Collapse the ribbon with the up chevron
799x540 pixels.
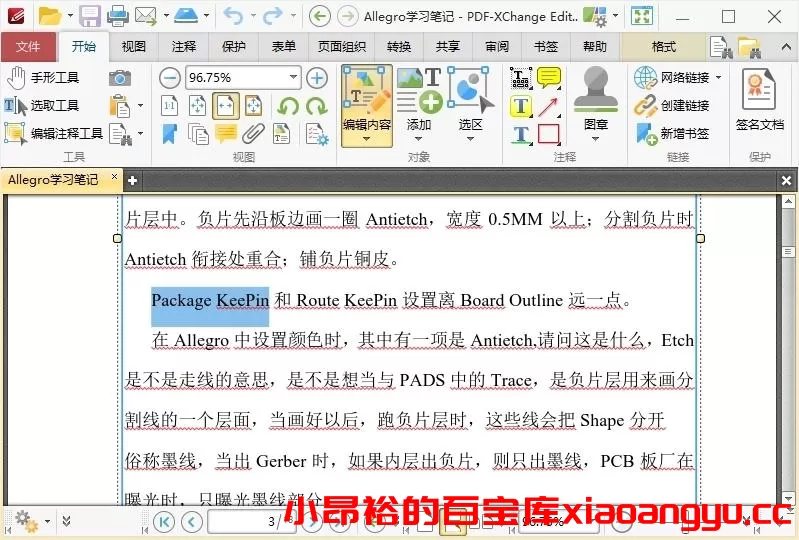(x=786, y=47)
